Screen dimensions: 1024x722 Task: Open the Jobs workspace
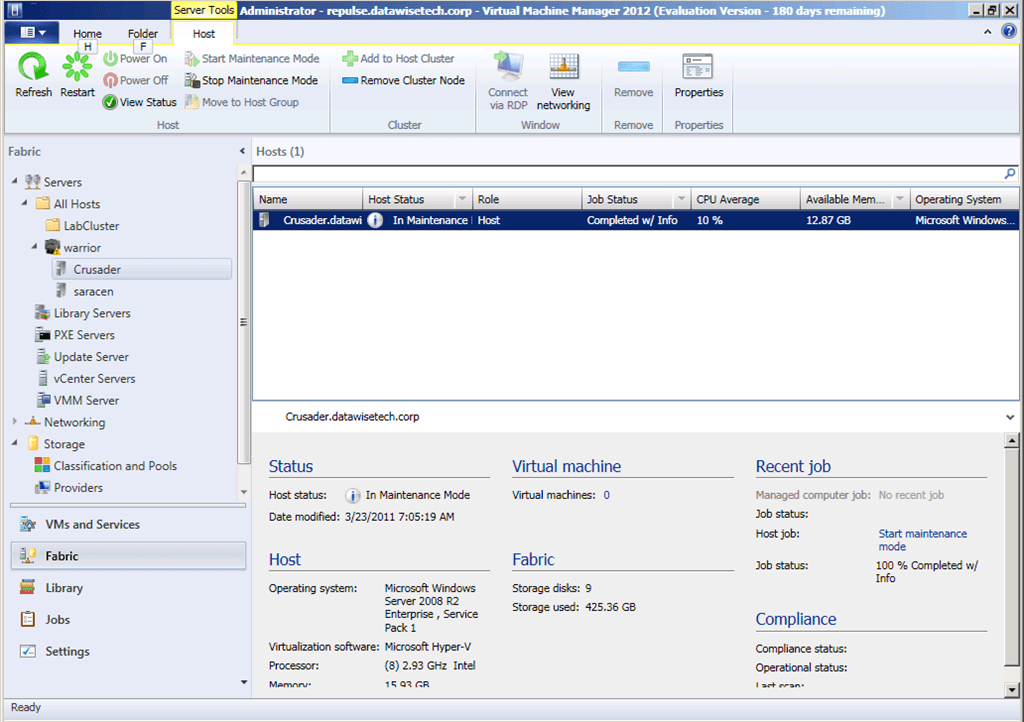click(x=128, y=620)
